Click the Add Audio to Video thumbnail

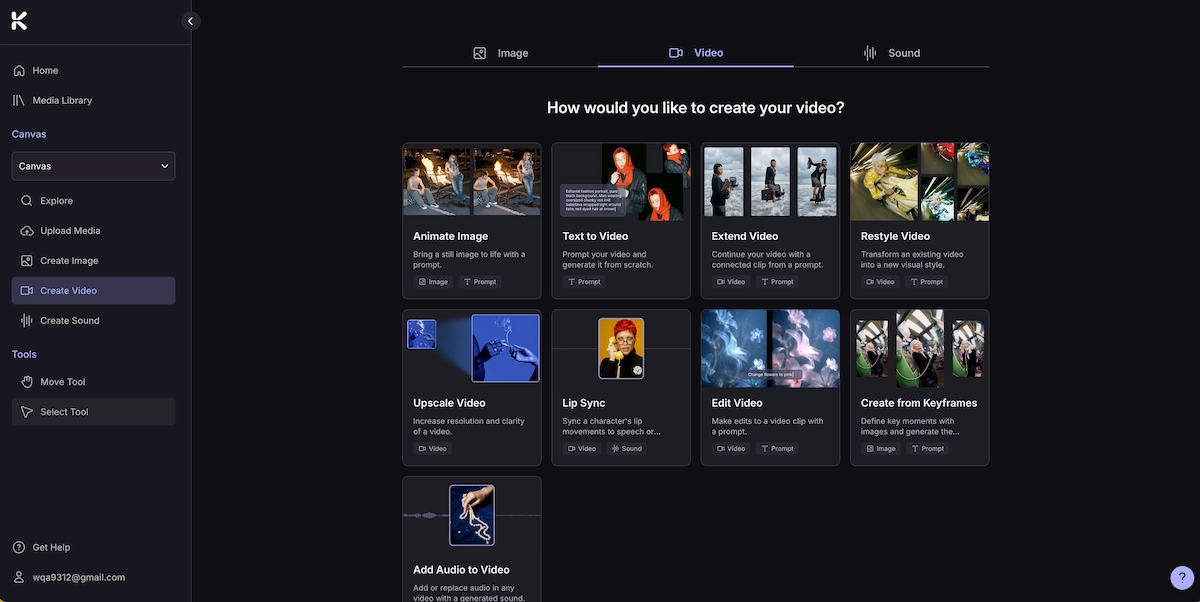click(472, 515)
